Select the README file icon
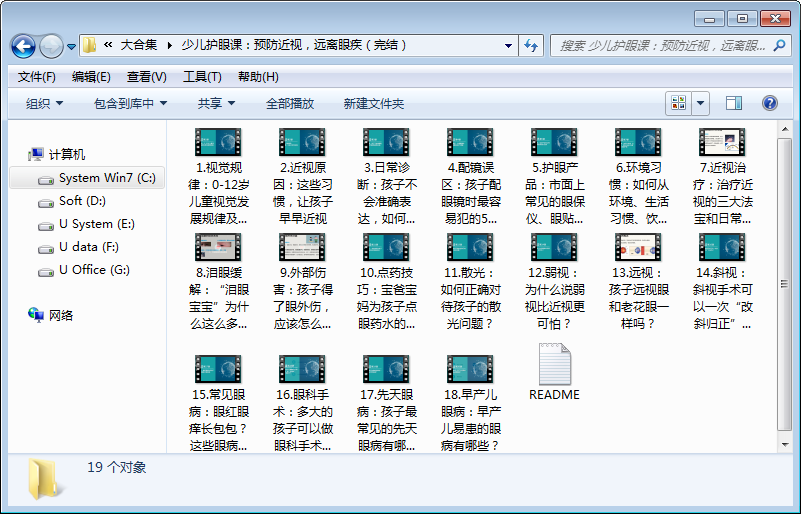 [x=554, y=366]
